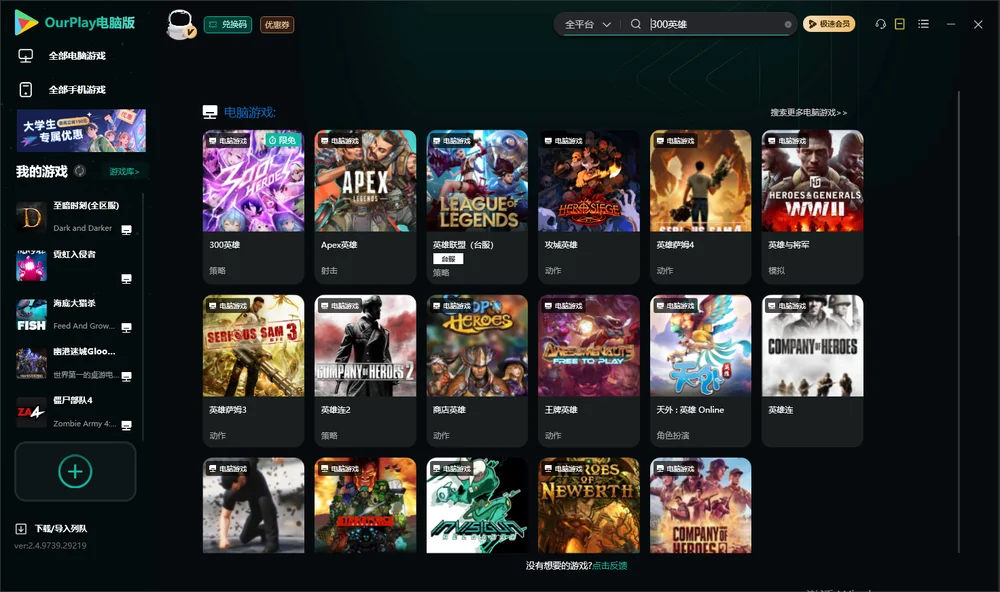
Task: Click the magnifier search icon
Action: pos(636,24)
